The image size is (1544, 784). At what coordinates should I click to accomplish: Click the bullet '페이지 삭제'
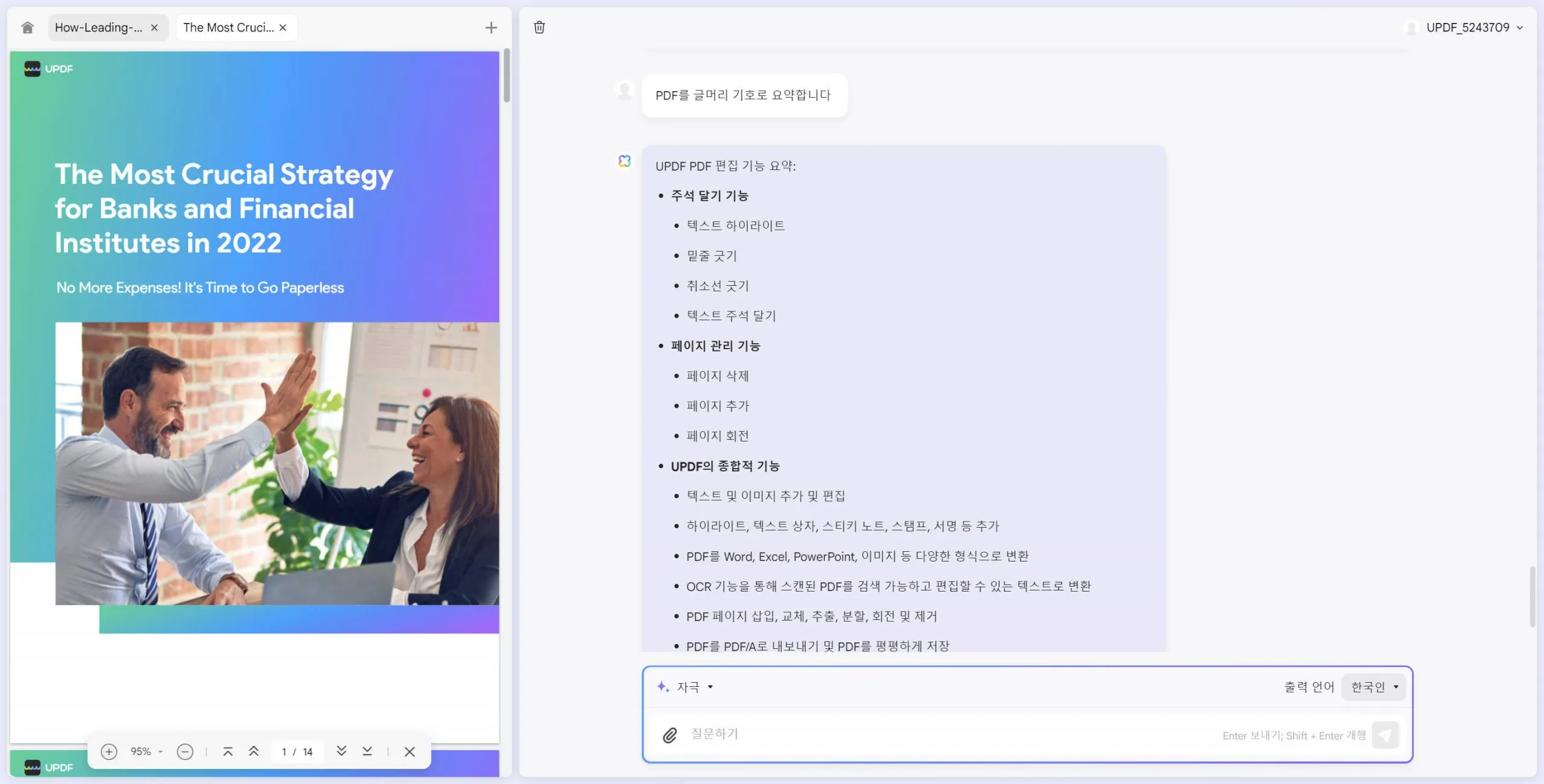[x=718, y=376]
